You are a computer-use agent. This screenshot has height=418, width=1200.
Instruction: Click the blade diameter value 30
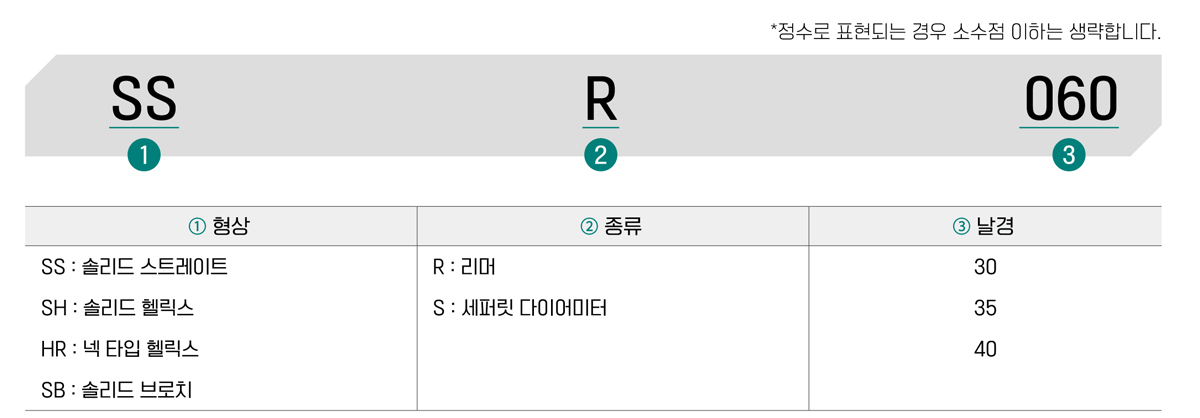pos(985,268)
